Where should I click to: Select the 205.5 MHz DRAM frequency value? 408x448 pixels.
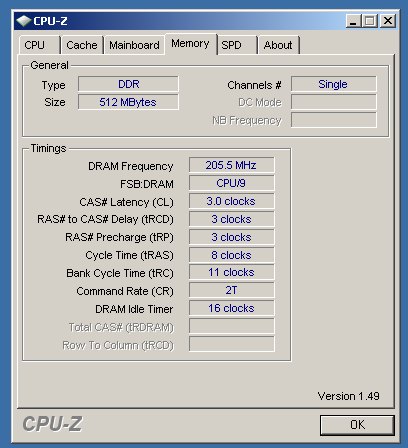[232, 165]
